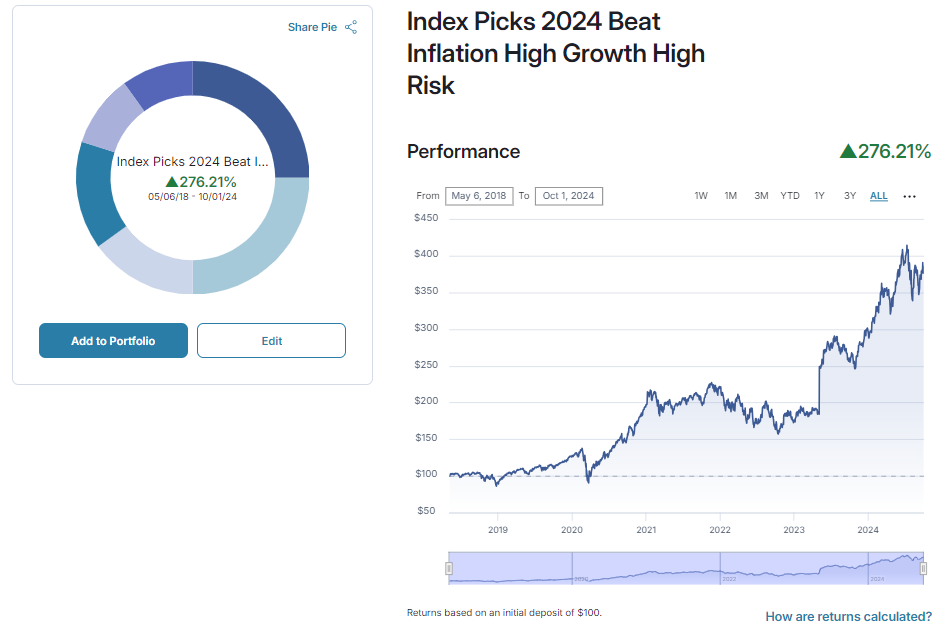Open How are returns calculated link

pyautogui.click(x=848, y=617)
